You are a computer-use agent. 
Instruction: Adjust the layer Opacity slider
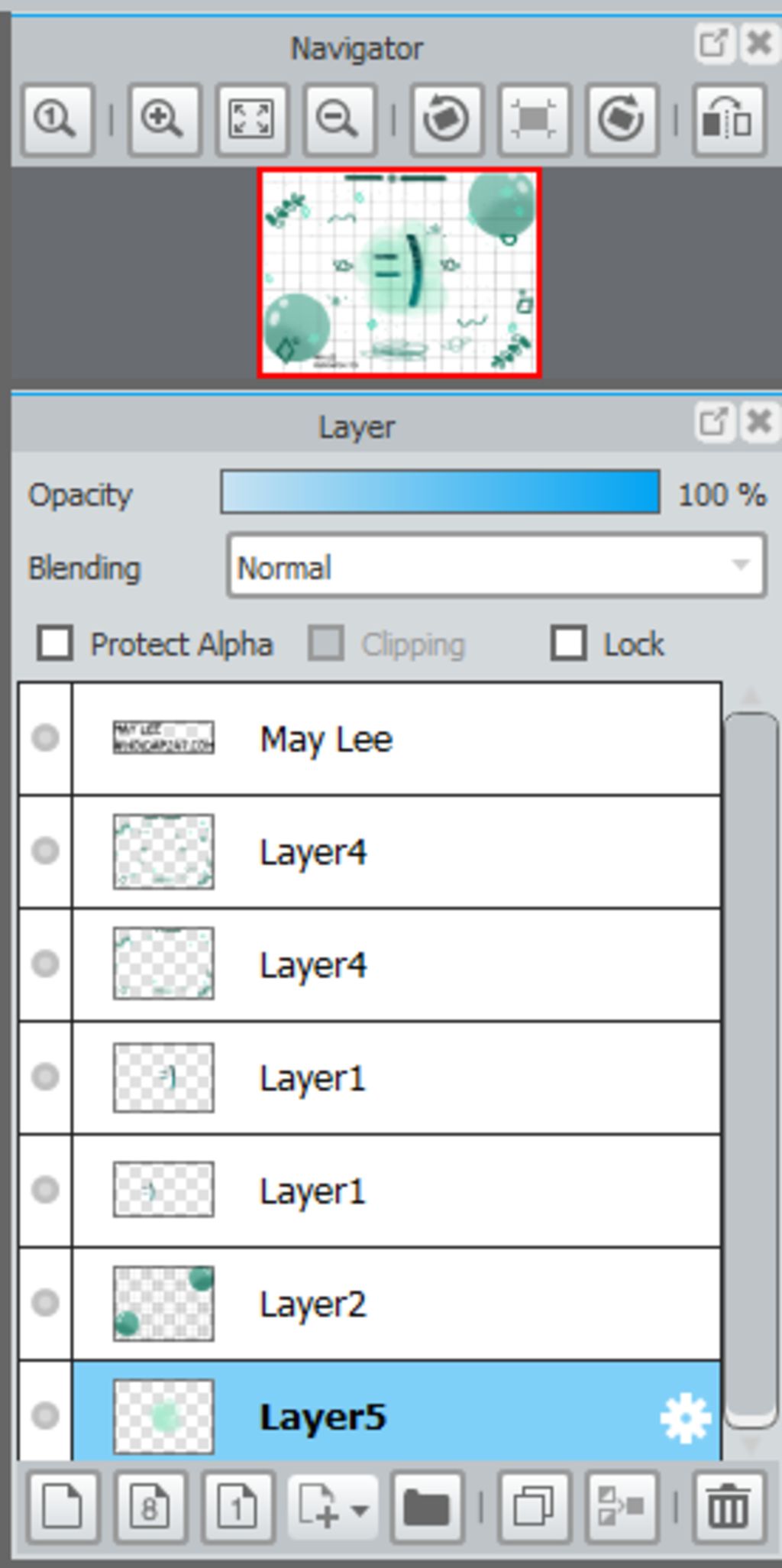440,493
